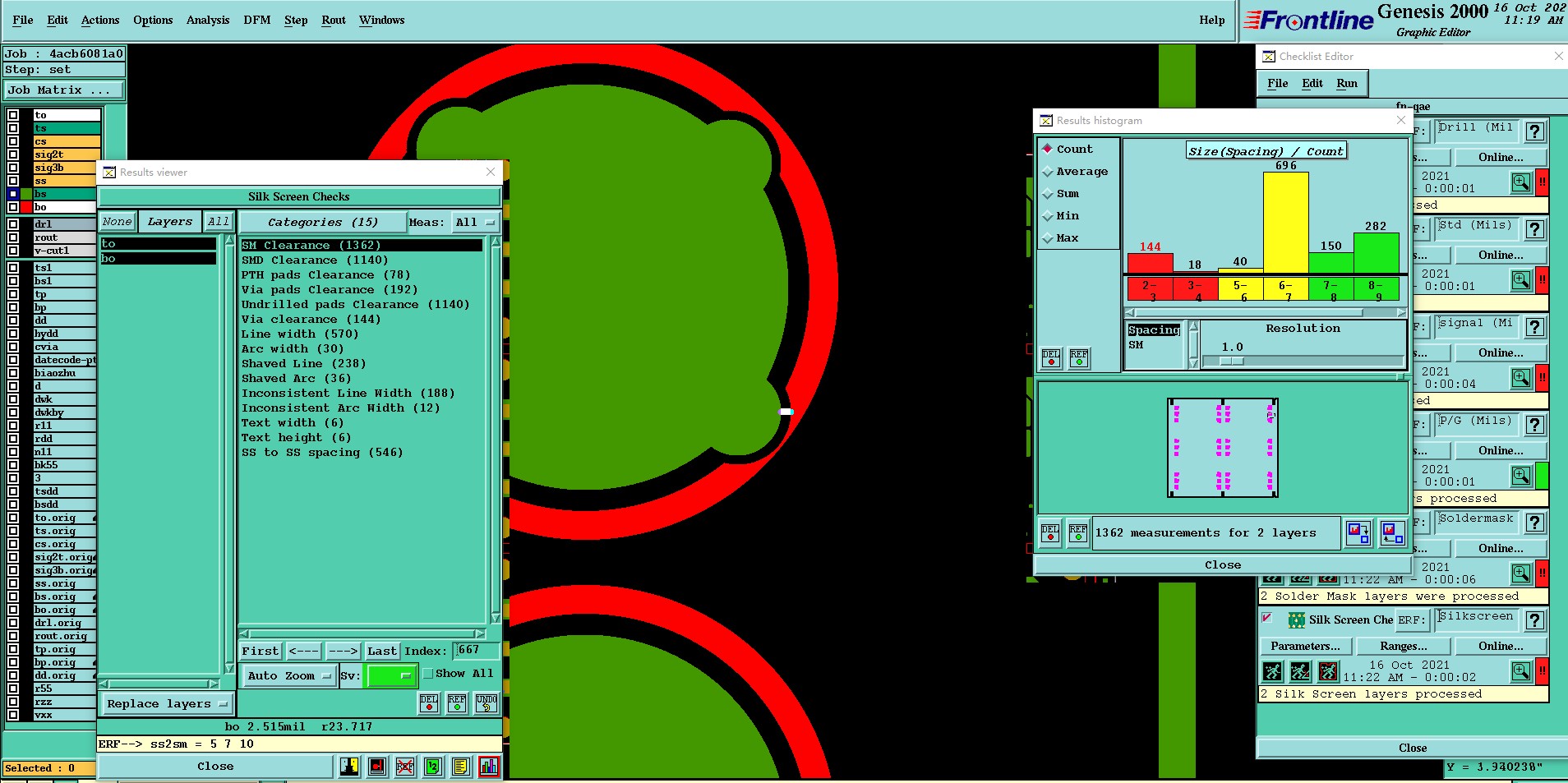The height and width of the screenshot is (783, 1568).
Task: Open the Help menu
Action: pyautogui.click(x=1211, y=20)
